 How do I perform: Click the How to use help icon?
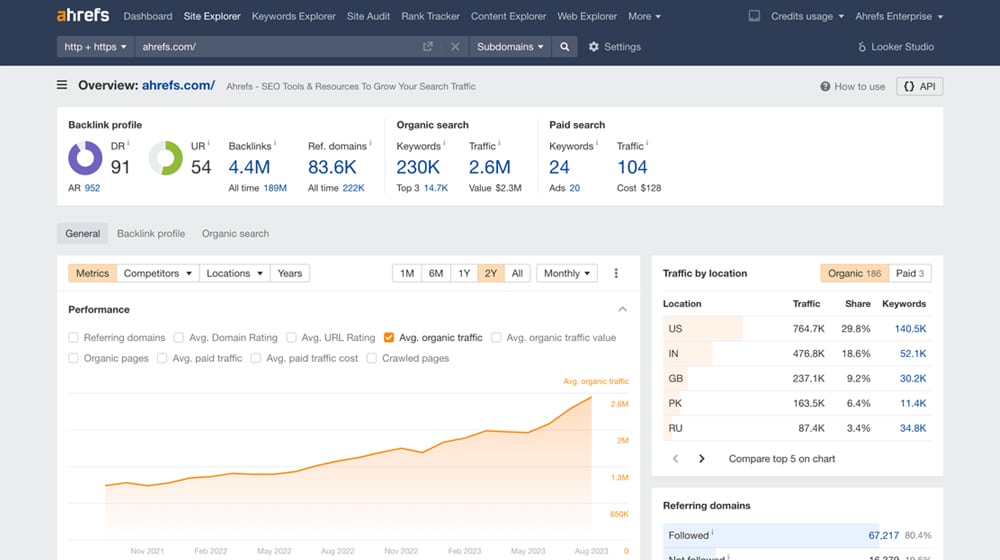pyautogui.click(x=825, y=86)
